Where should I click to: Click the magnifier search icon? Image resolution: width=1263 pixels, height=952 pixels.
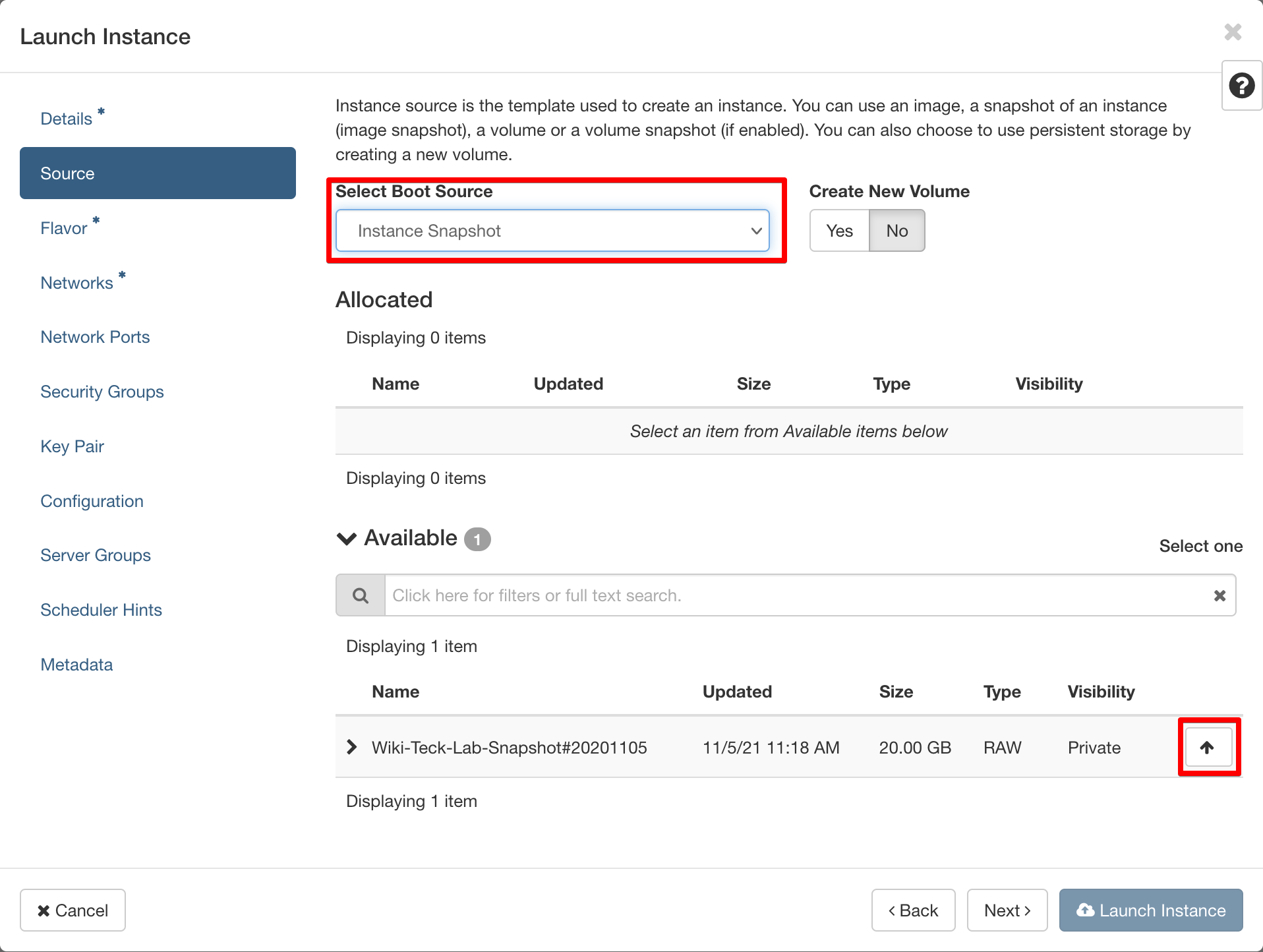click(x=361, y=595)
